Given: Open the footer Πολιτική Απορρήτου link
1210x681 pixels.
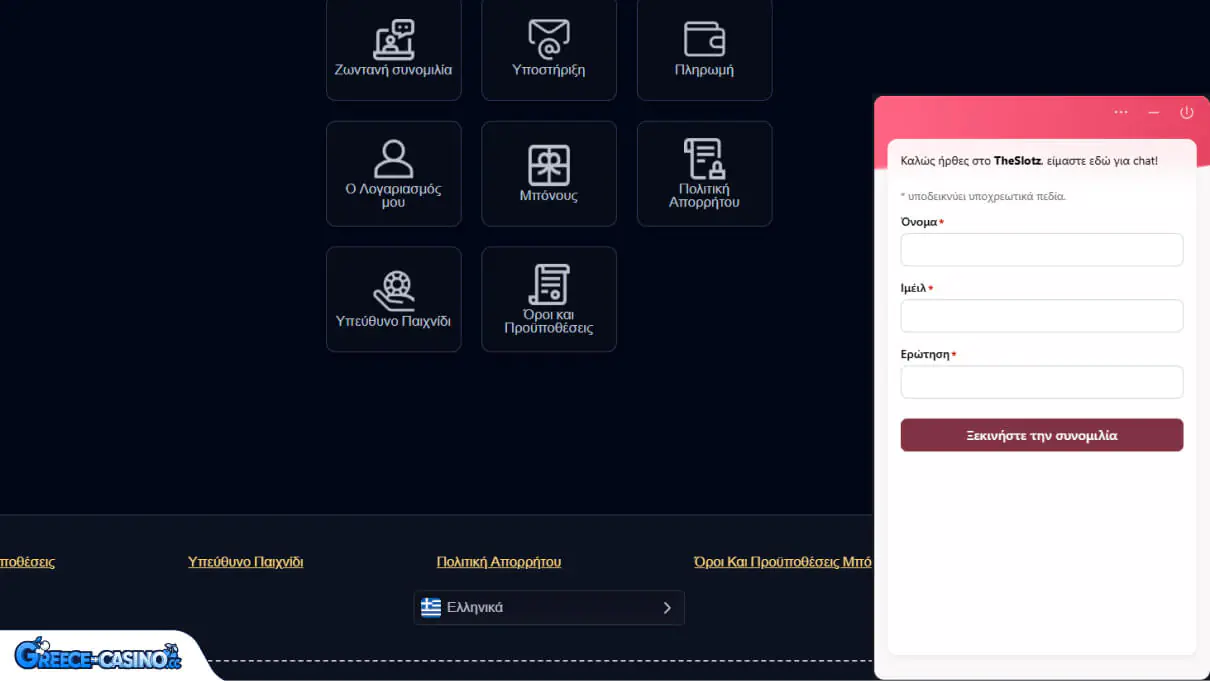Looking at the screenshot, I should tap(498, 562).
